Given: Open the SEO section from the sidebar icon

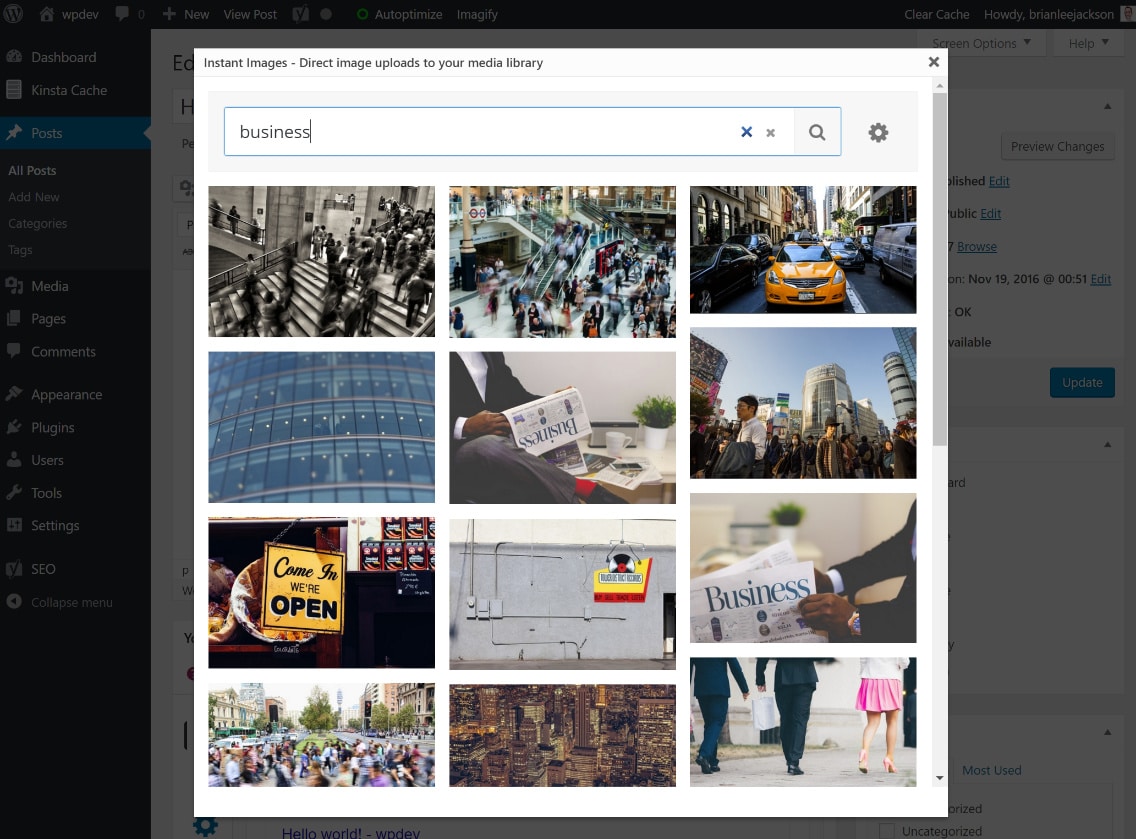Looking at the screenshot, I should click(x=14, y=568).
